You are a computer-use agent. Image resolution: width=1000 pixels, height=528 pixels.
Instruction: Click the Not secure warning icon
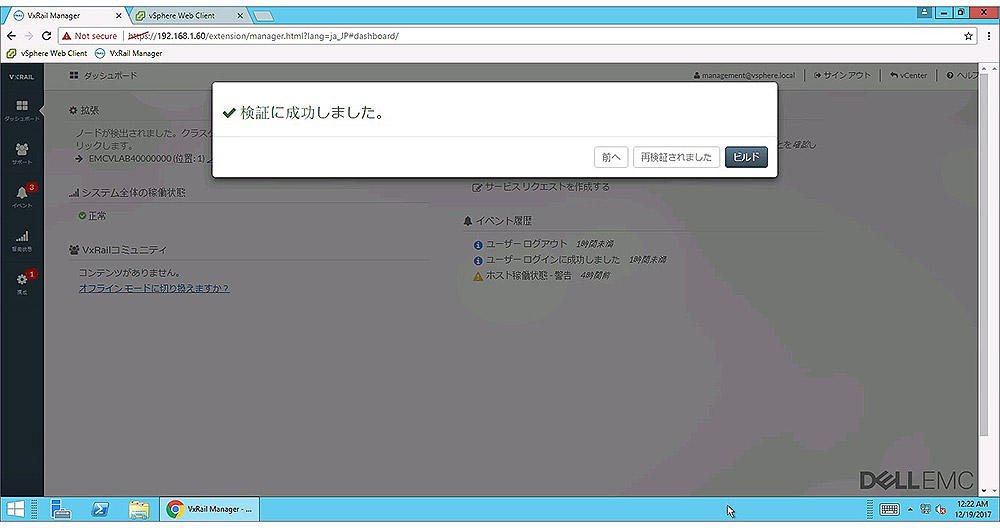[x=66, y=36]
